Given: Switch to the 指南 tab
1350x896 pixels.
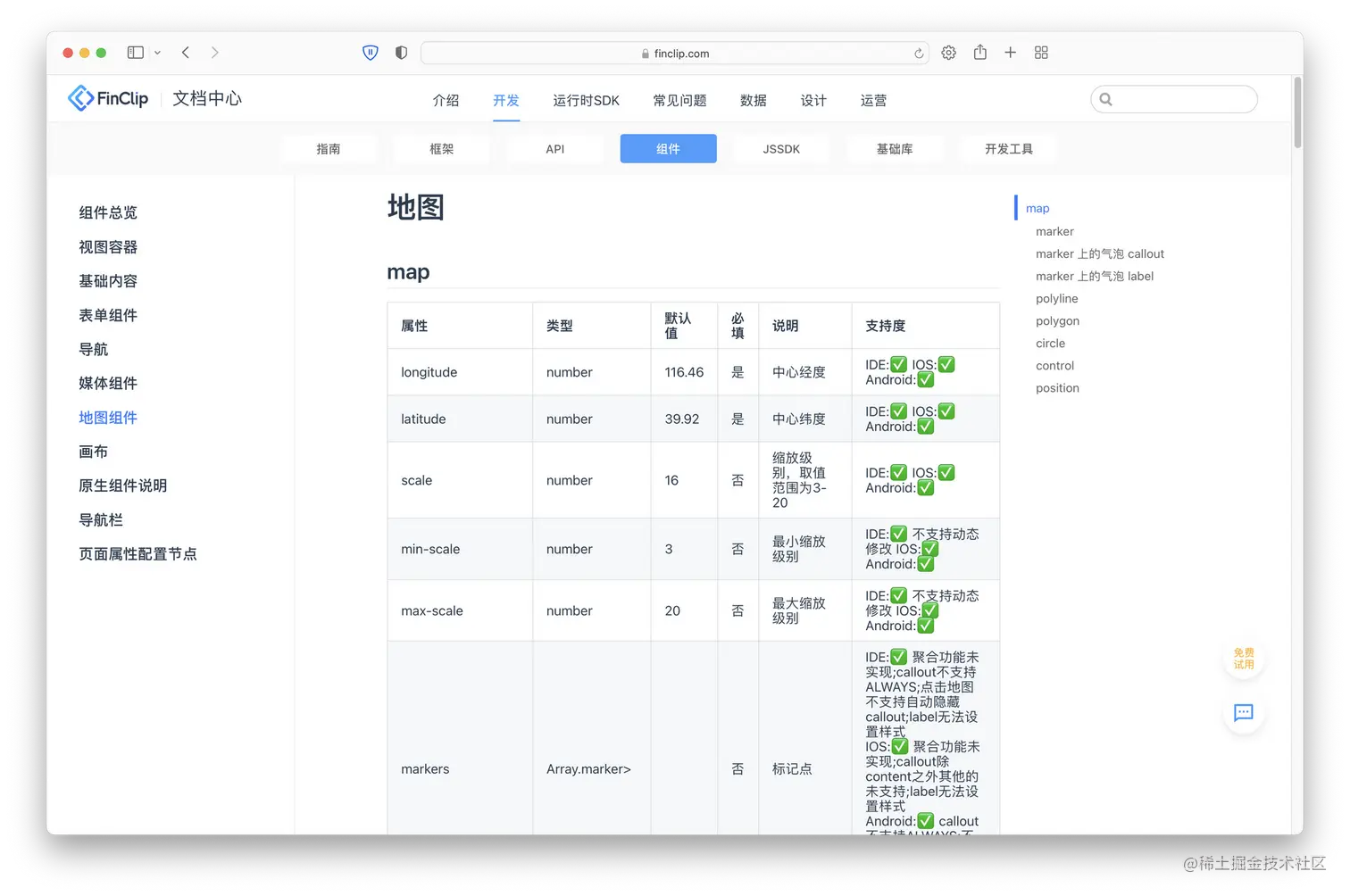Looking at the screenshot, I should [329, 149].
